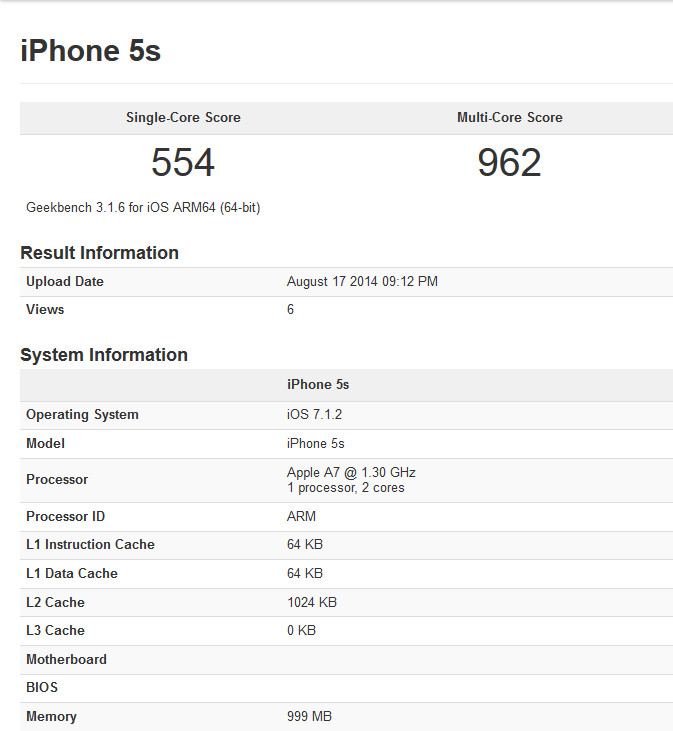Click the L2 Cache label

[x=55, y=602]
